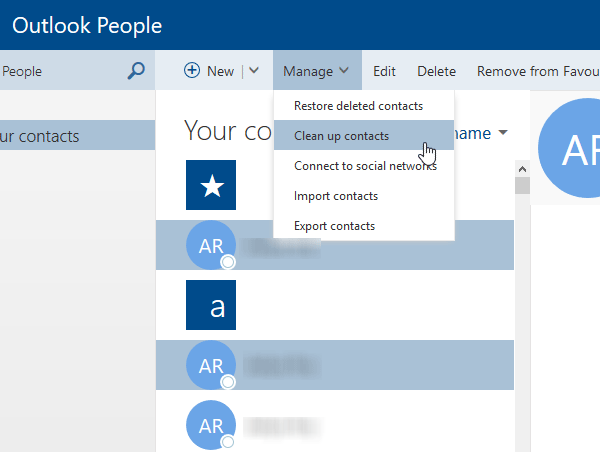Select first AR contact under letter a

[335, 365]
